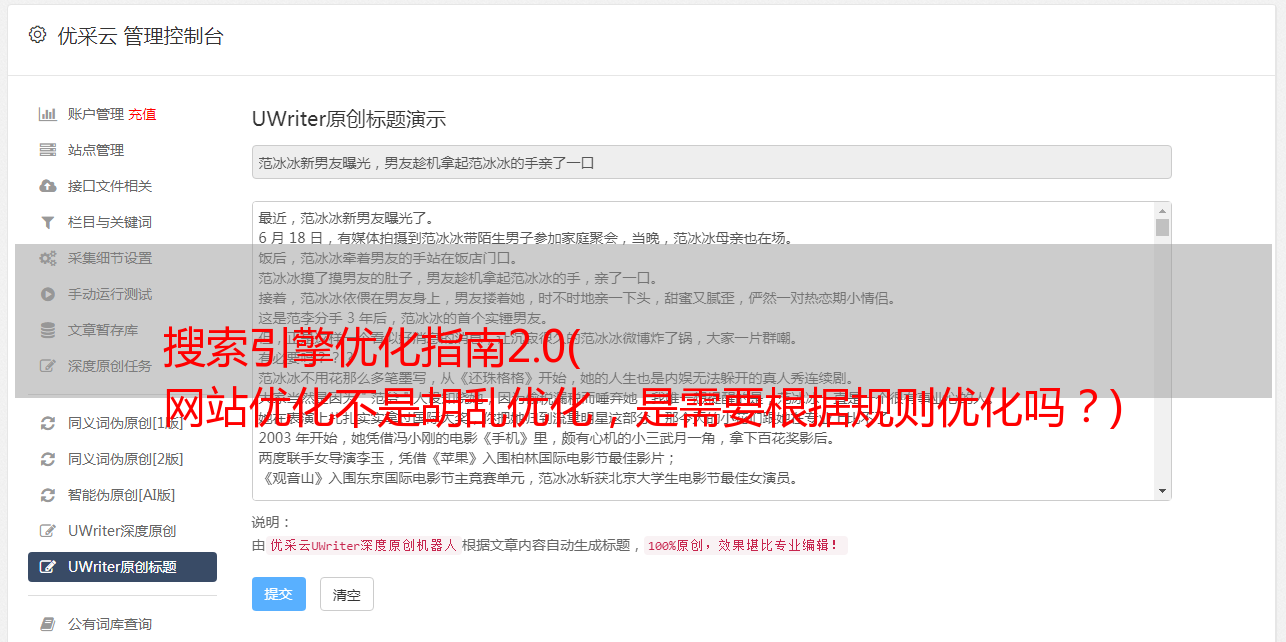
Task: Select UWriter原创标题 active menu item
Action: tap(122, 567)
